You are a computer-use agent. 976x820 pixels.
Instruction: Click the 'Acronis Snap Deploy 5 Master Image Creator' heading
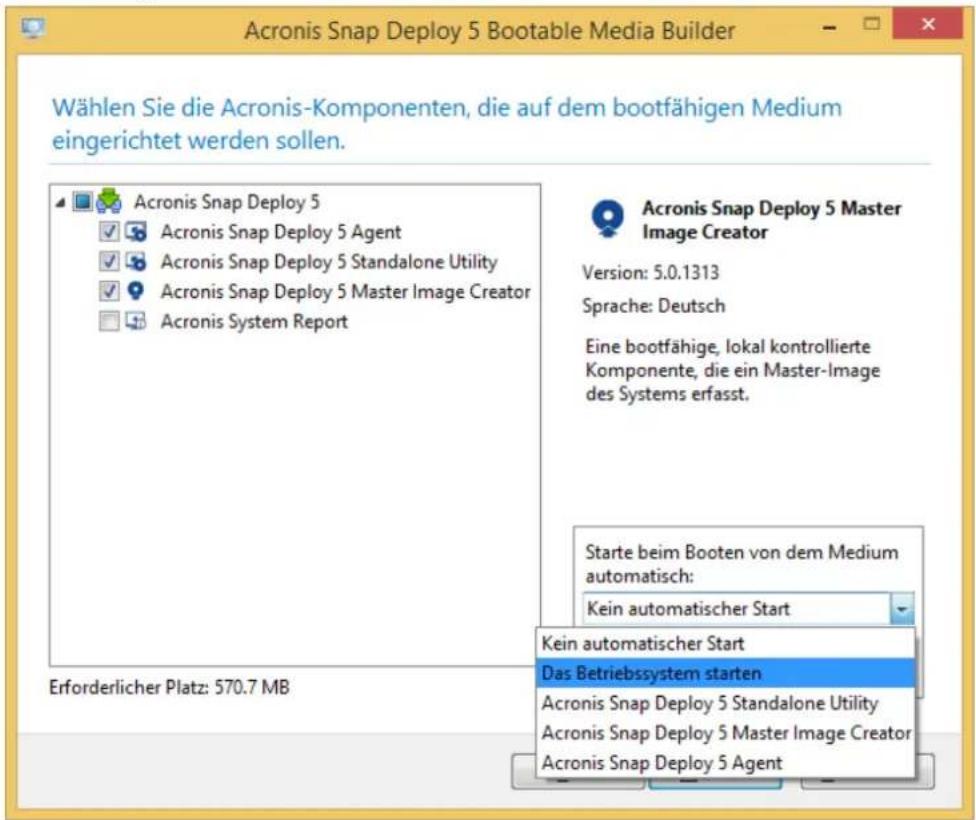(x=772, y=220)
